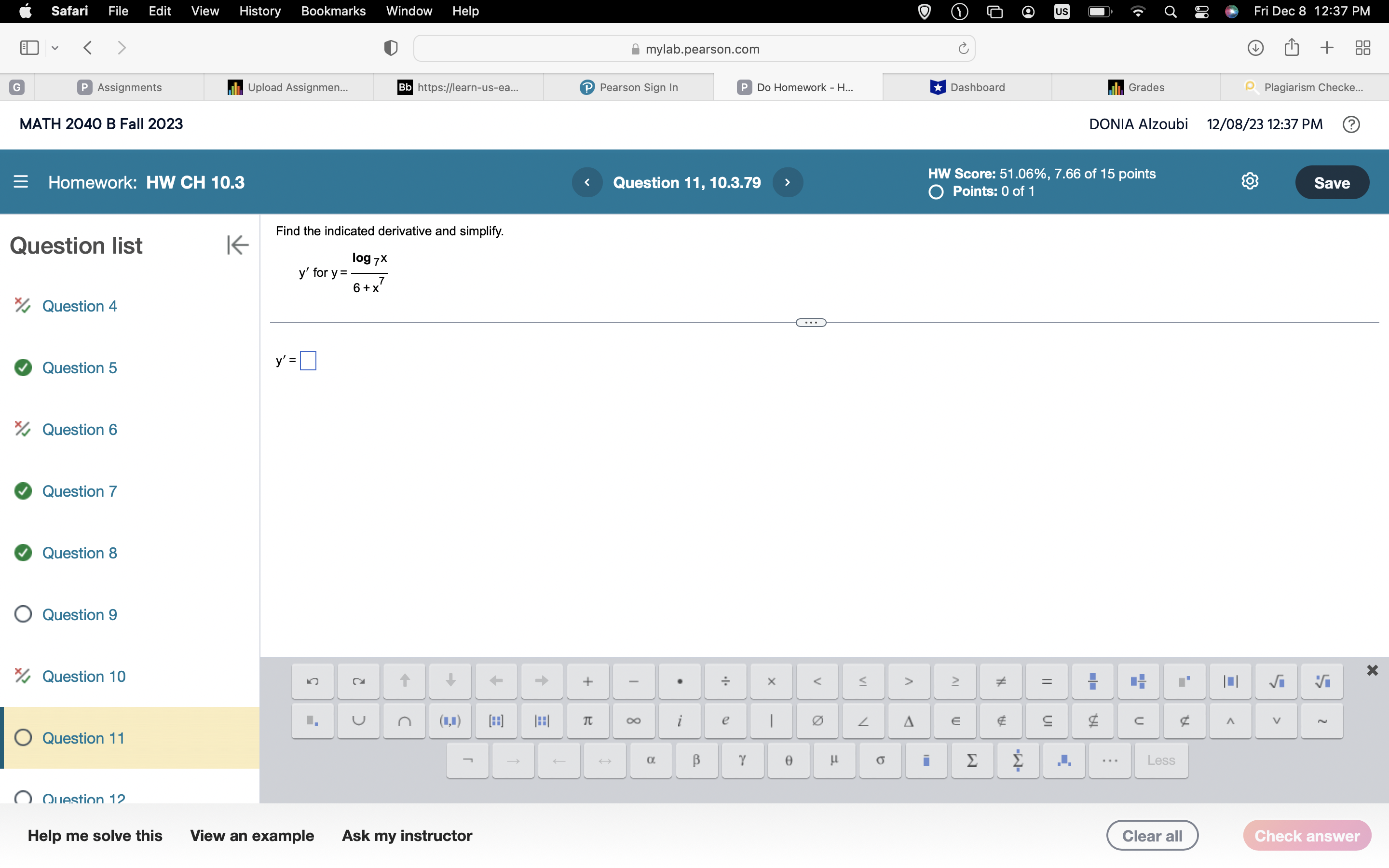Collapse the Question list panel

237,245
